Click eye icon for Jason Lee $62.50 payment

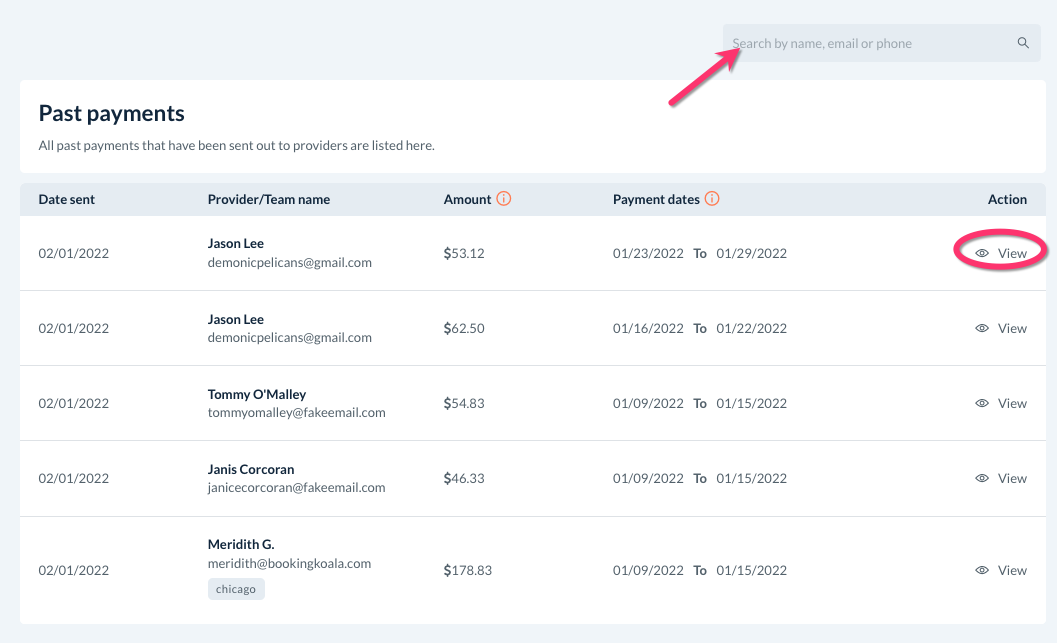click(982, 328)
